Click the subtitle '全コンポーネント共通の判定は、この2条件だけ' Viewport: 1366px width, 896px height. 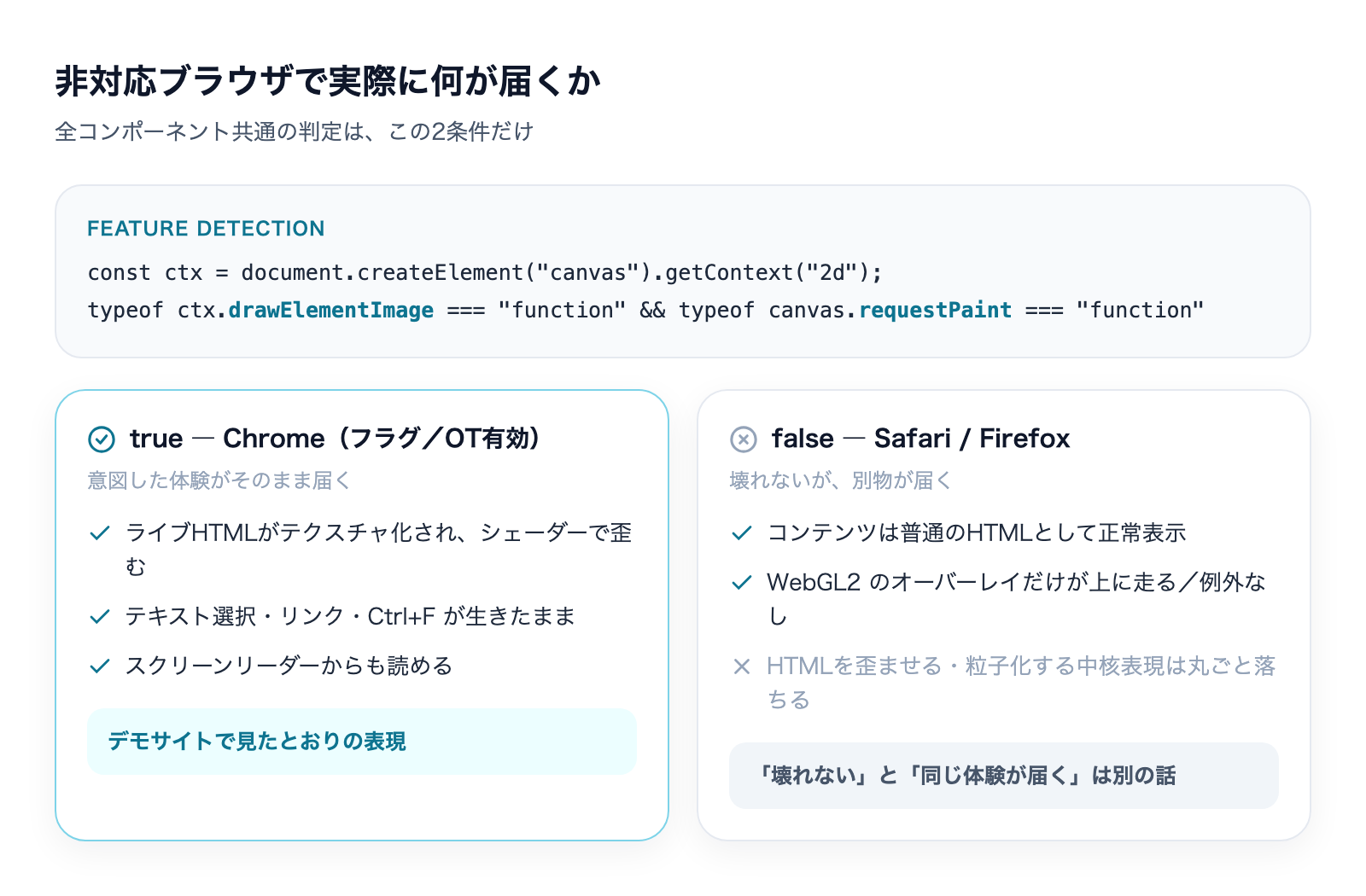(x=294, y=131)
